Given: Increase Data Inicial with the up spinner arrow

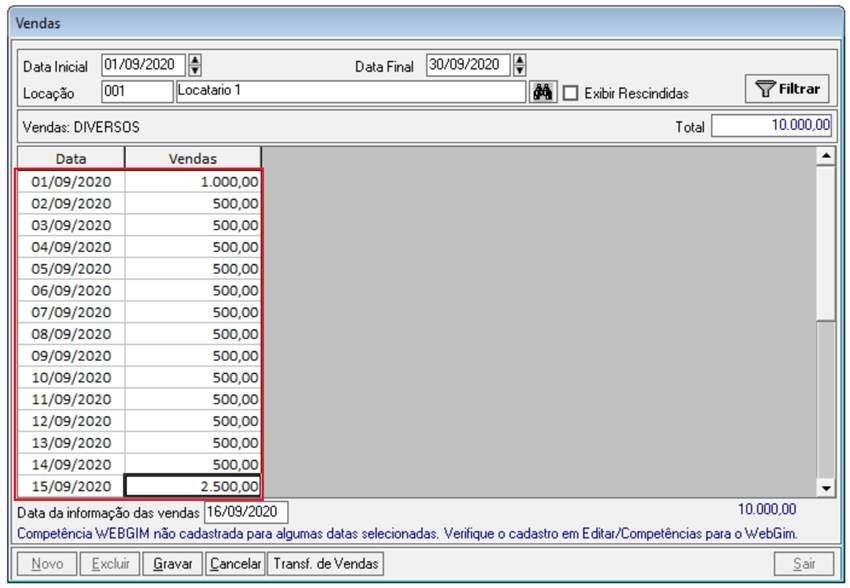Looking at the screenshot, I should [195, 60].
